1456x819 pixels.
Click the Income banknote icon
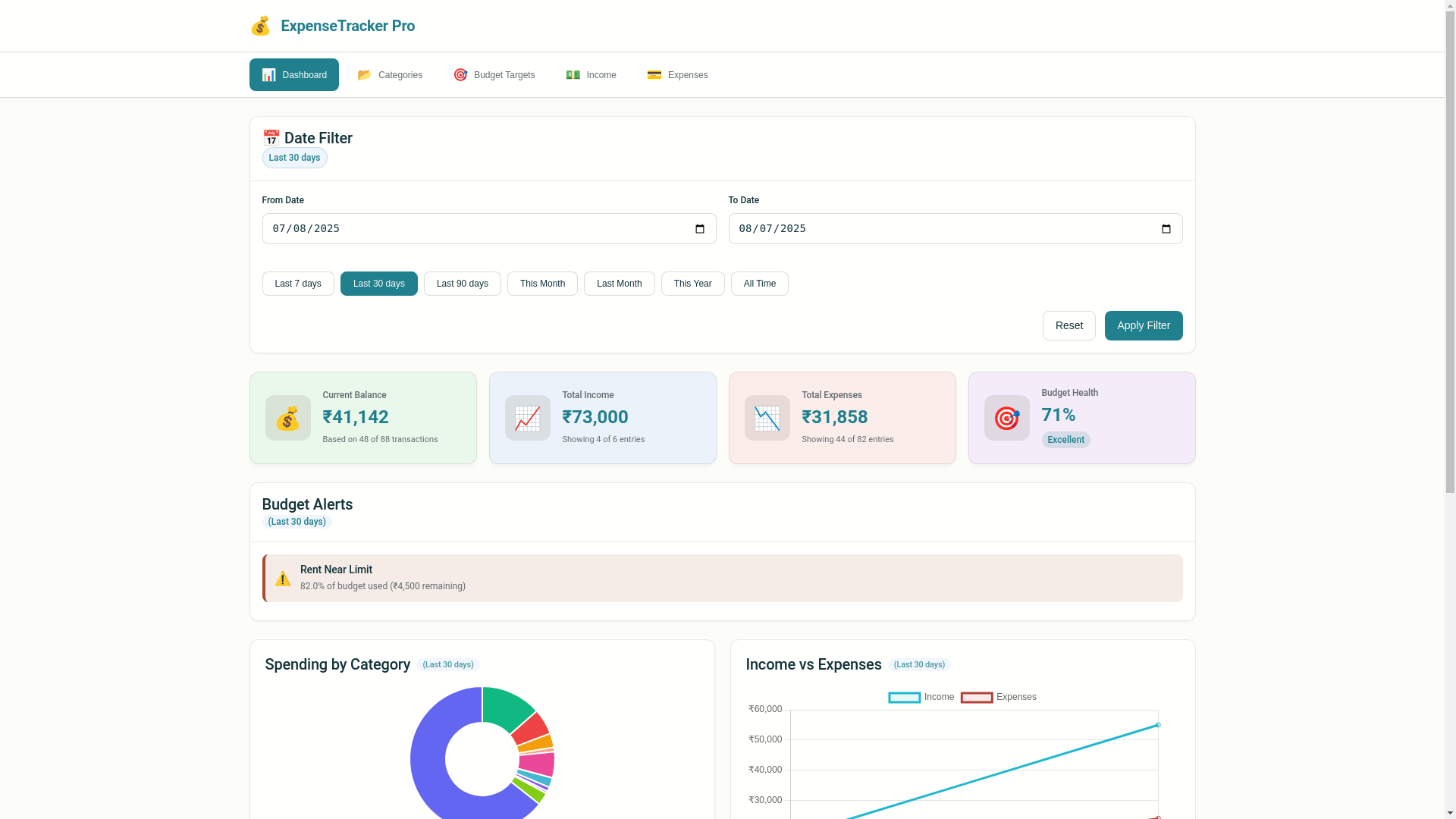coord(573,75)
